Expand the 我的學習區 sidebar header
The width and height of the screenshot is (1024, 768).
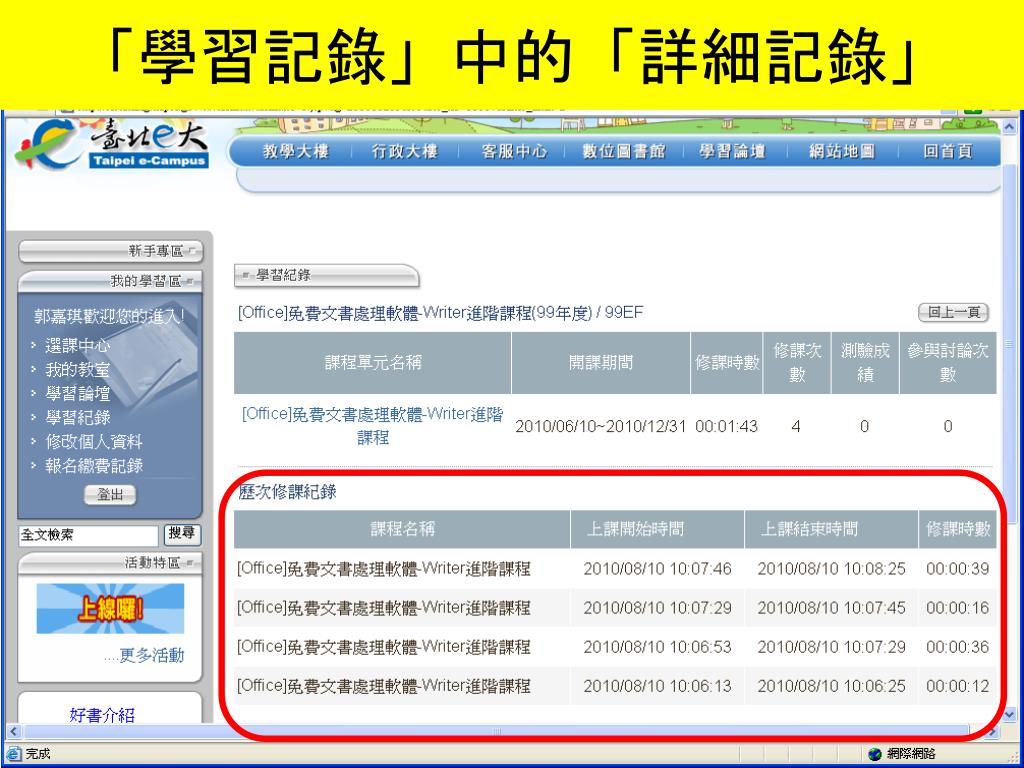pyautogui.click(x=110, y=281)
